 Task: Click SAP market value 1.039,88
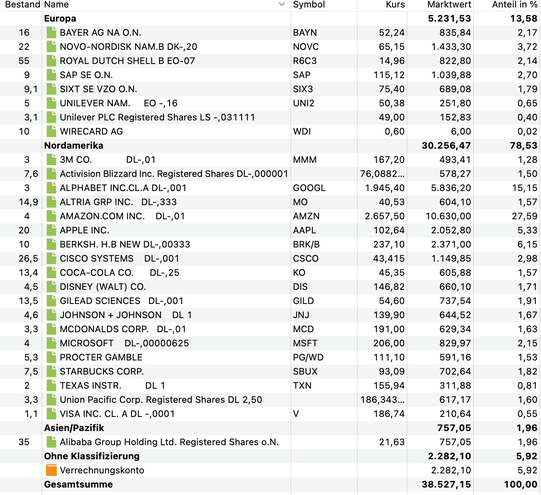coord(451,75)
